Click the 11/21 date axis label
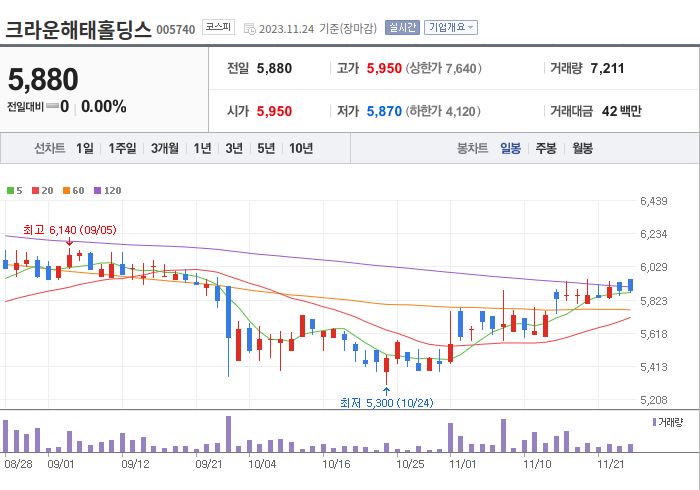 (611, 464)
